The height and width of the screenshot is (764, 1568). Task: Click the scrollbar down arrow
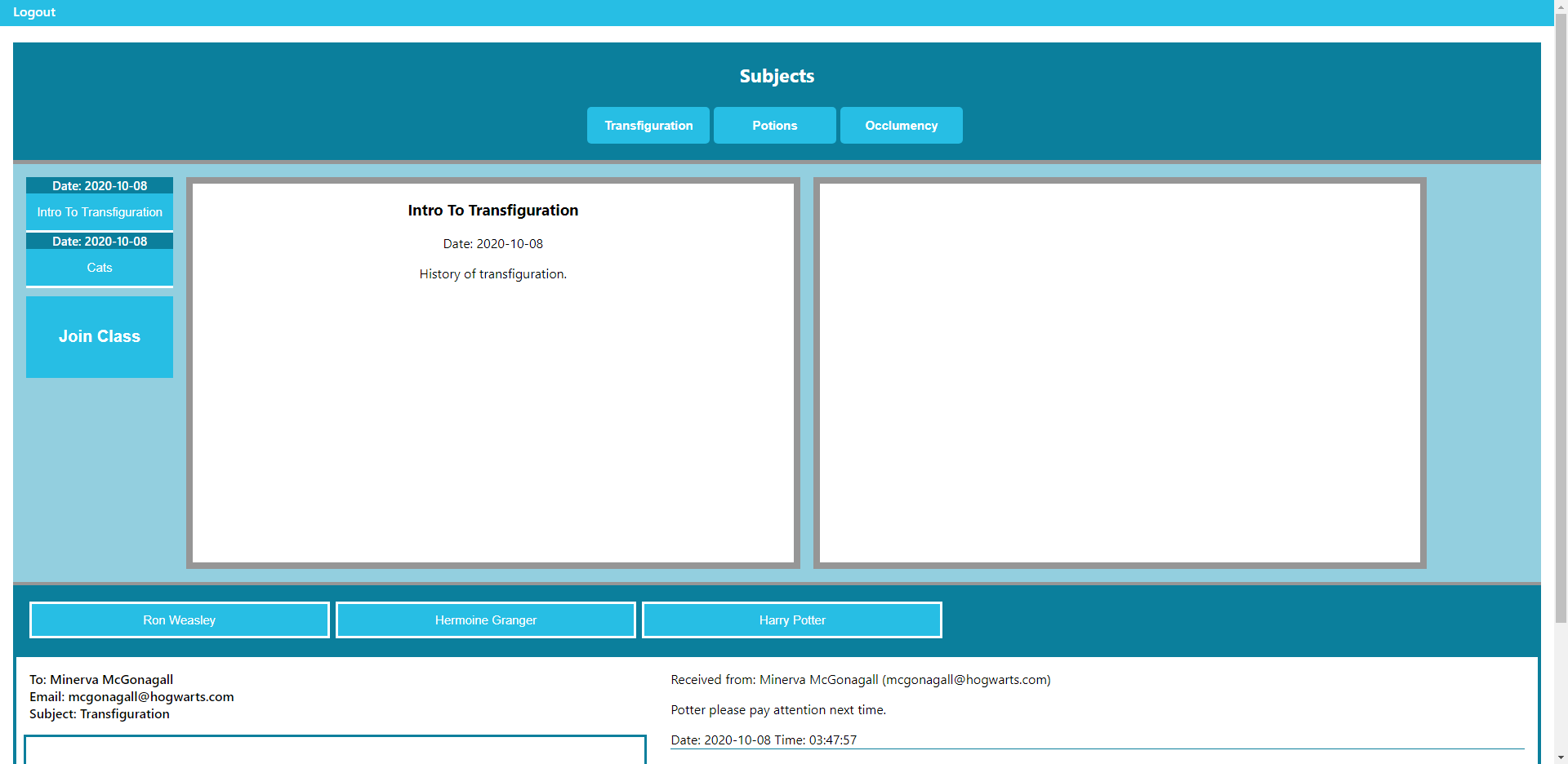(1561, 757)
